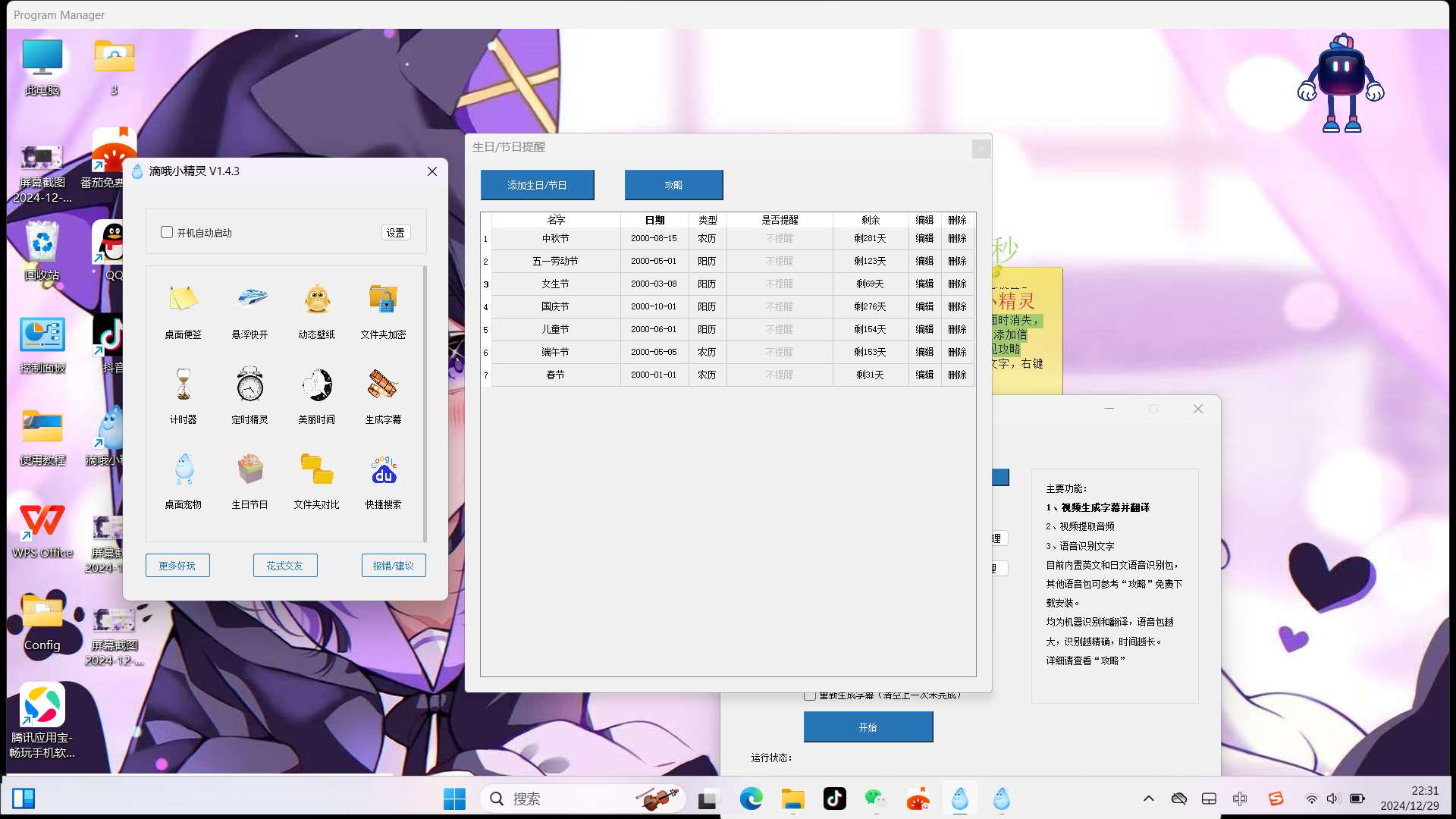1456x819 pixels.
Task: Open the 文件夹加密 folder encryption tool
Action: (x=383, y=311)
